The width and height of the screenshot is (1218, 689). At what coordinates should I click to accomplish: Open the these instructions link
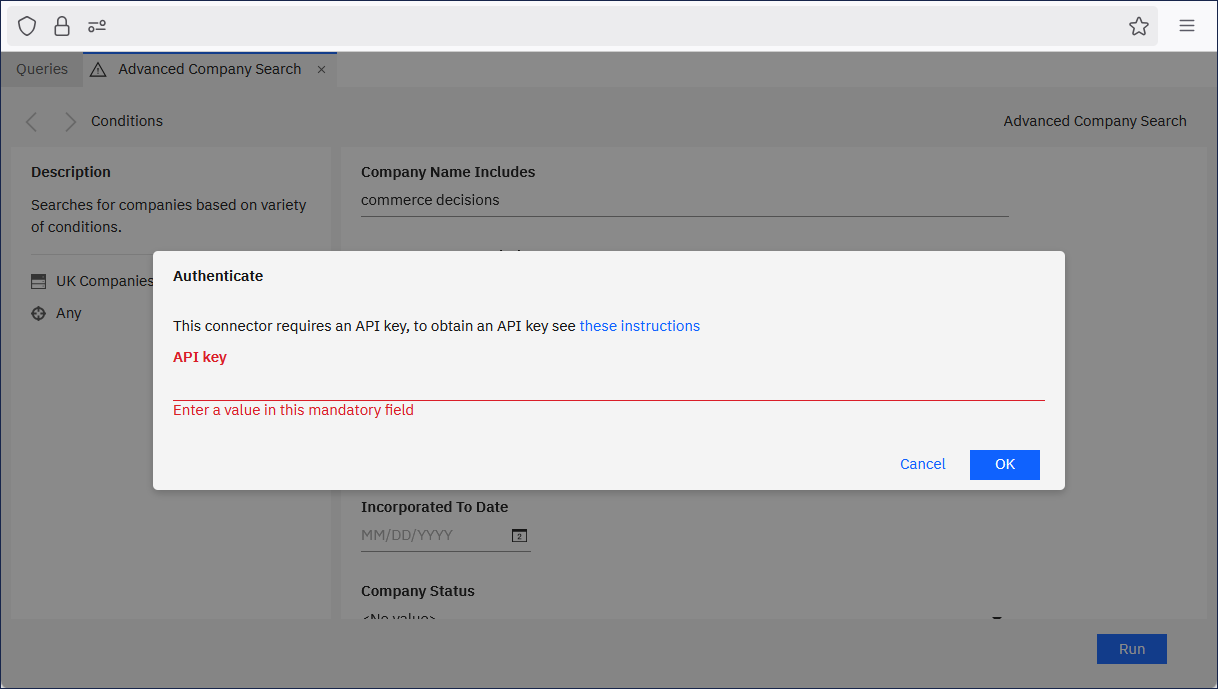[639, 326]
